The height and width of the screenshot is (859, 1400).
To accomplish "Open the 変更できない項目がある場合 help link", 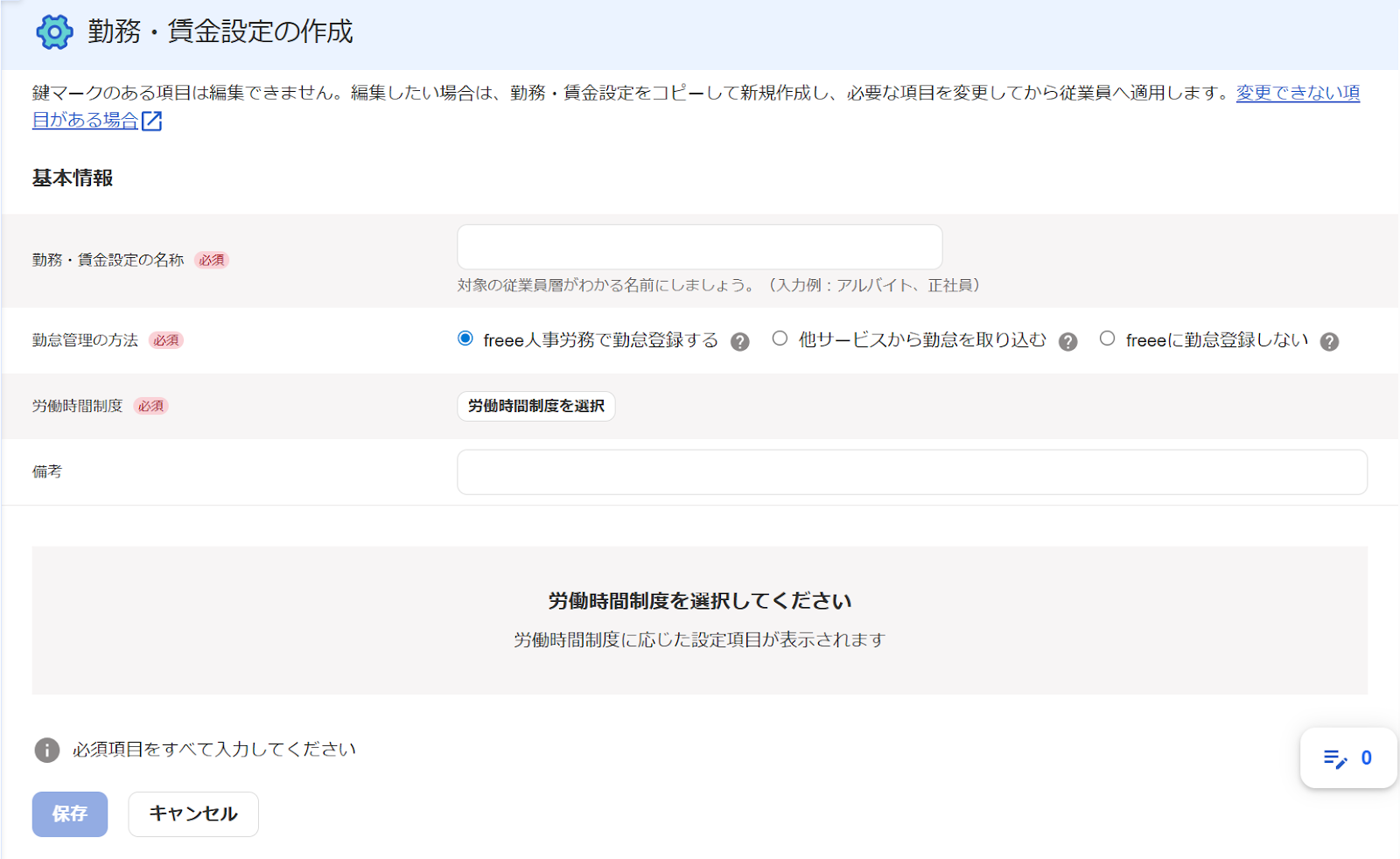I will [1298, 93].
